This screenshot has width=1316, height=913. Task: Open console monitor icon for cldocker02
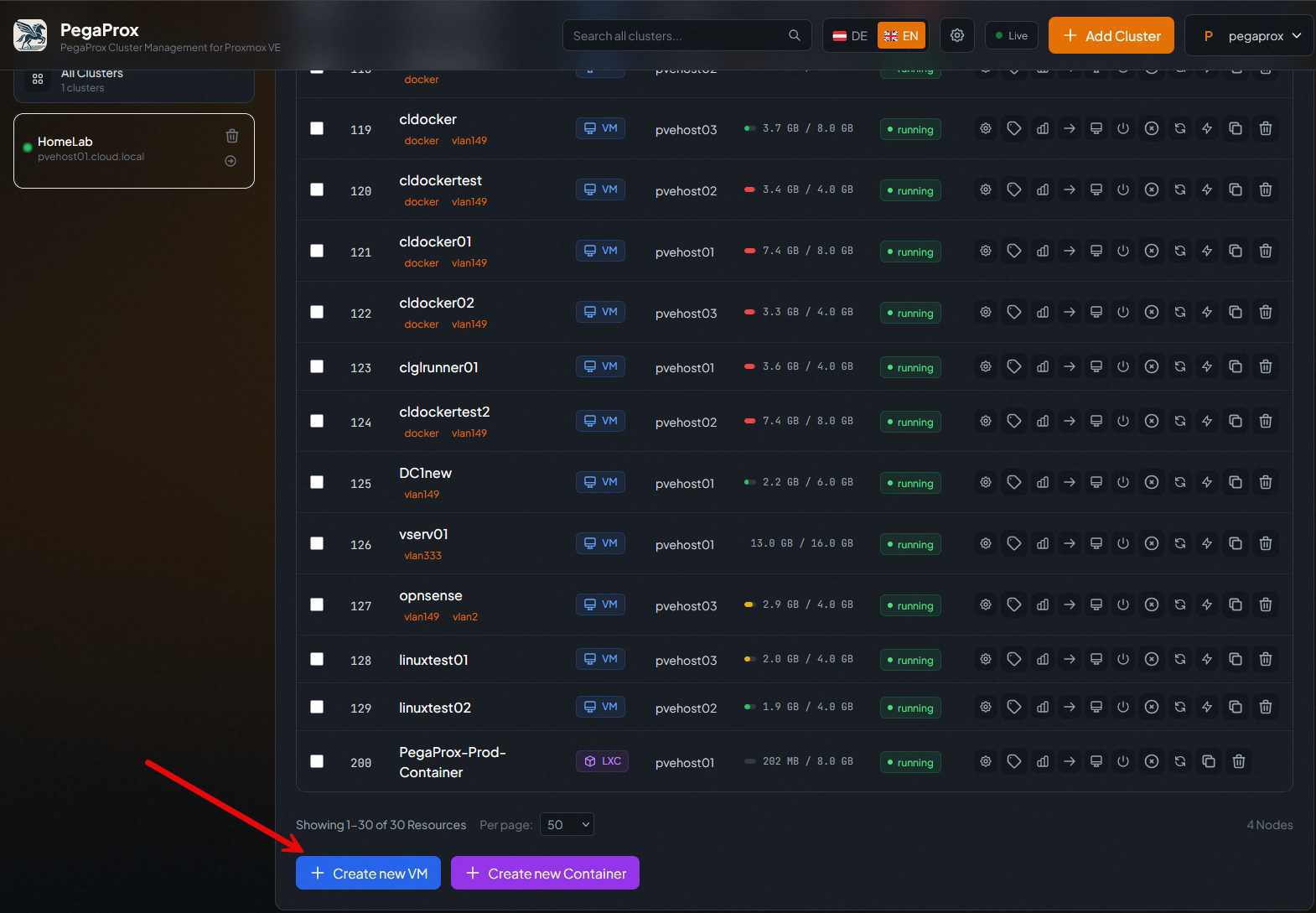click(1096, 312)
